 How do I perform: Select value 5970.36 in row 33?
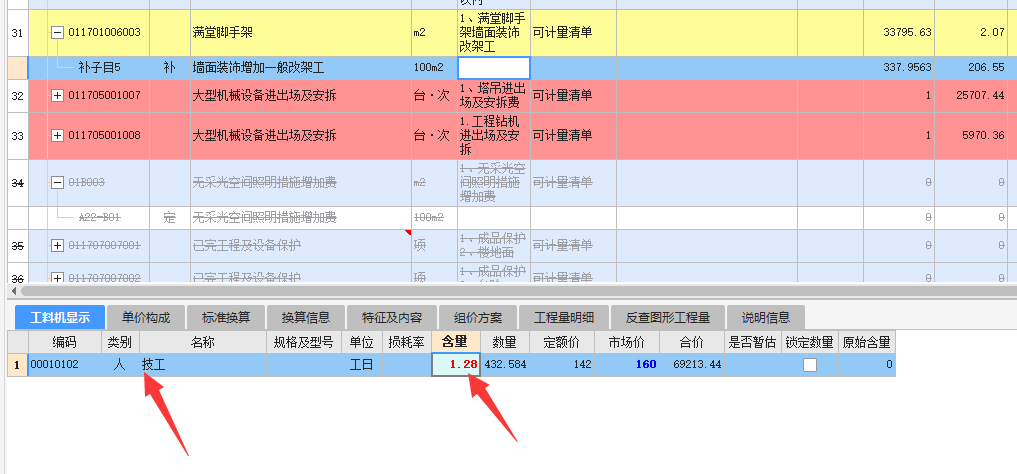coord(971,136)
